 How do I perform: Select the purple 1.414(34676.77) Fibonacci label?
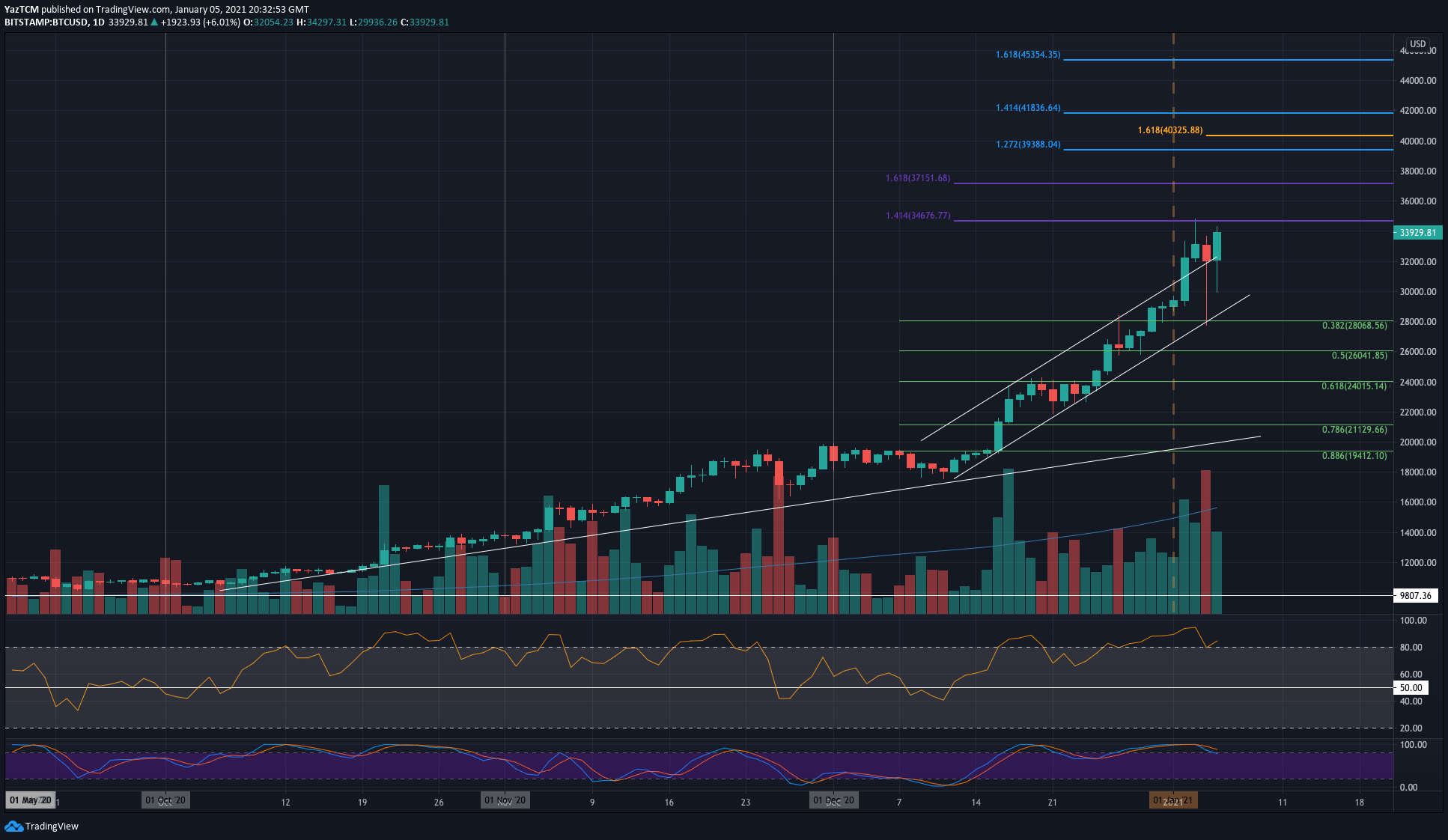pyautogui.click(x=918, y=216)
